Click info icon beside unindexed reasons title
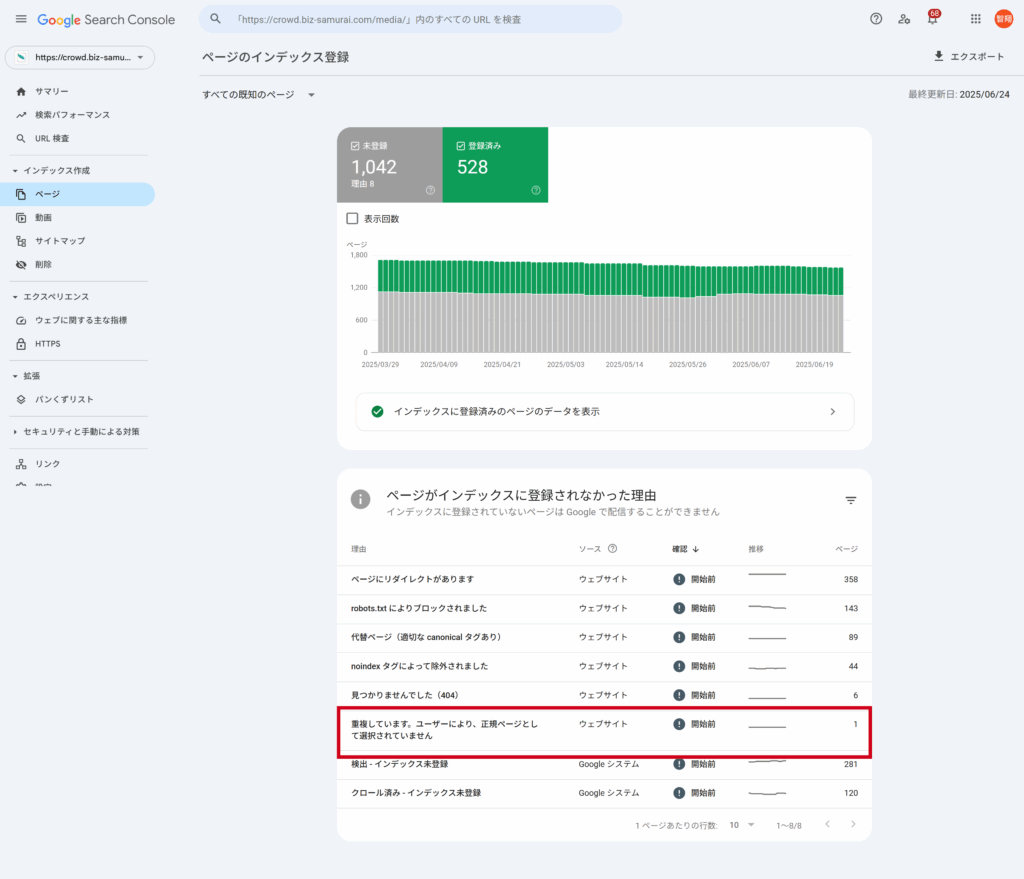This screenshot has height=879, width=1024. [360, 500]
